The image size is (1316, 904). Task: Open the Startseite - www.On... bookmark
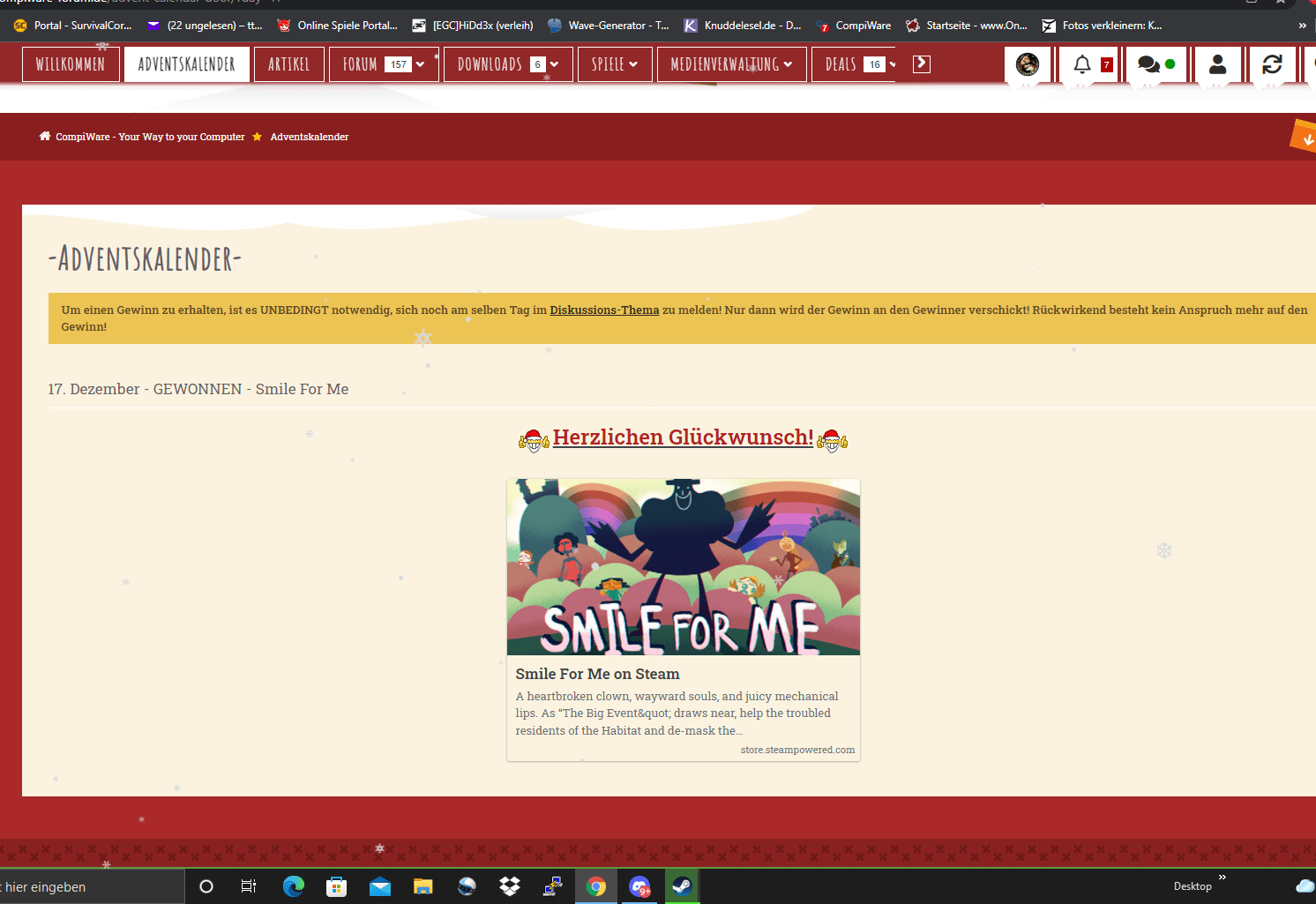click(967, 26)
